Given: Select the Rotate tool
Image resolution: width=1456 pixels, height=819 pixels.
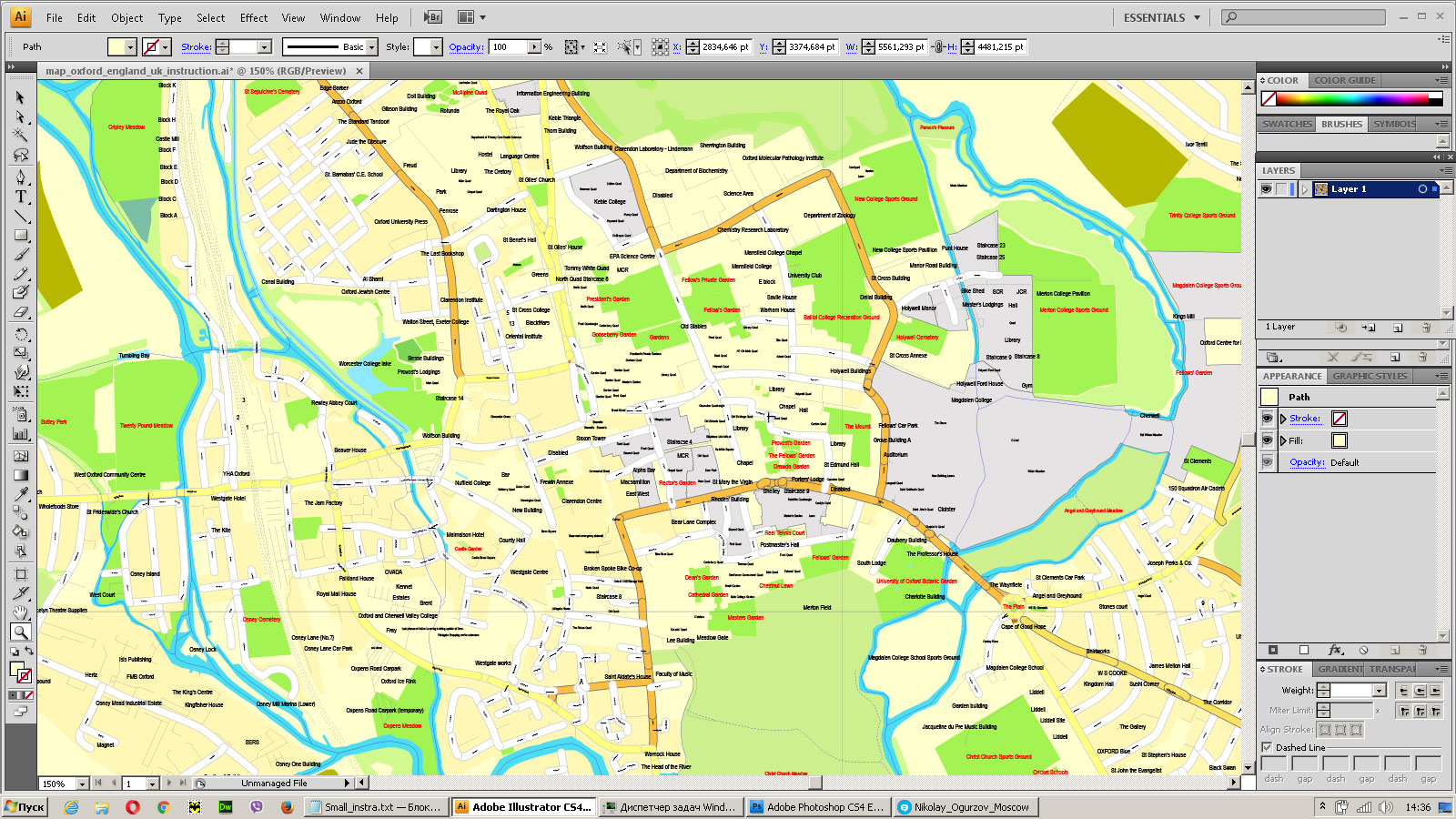Looking at the screenshot, I should pyautogui.click(x=21, y=334).
